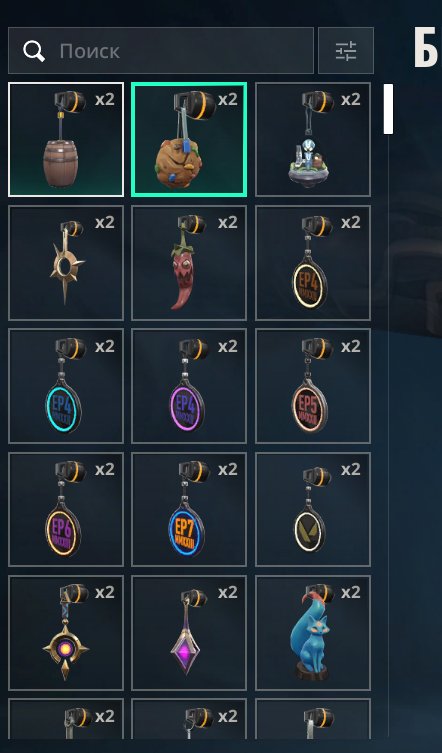Select the cyan-rimmed EP4 badge buddy

tap(66, 386)
